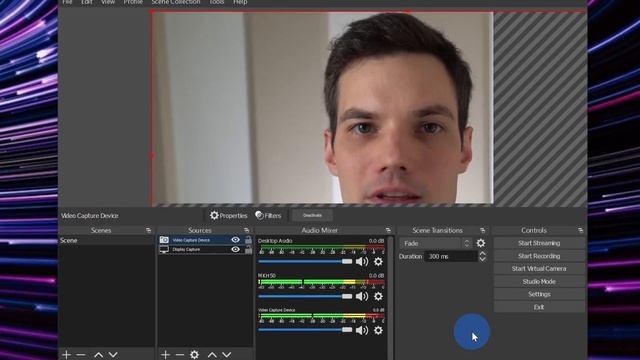Click the Audio Mixer vertical scrollbar
The image size is (640, 360).
click(x=391, y=298)
